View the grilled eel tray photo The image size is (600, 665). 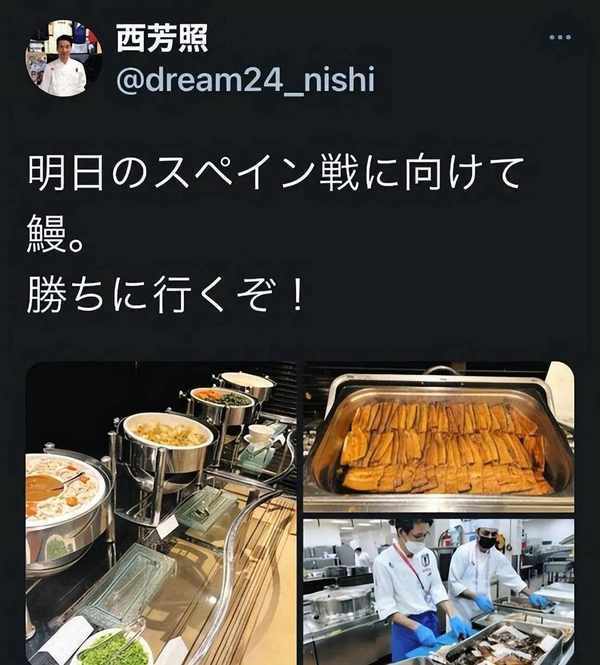point(439,437)
